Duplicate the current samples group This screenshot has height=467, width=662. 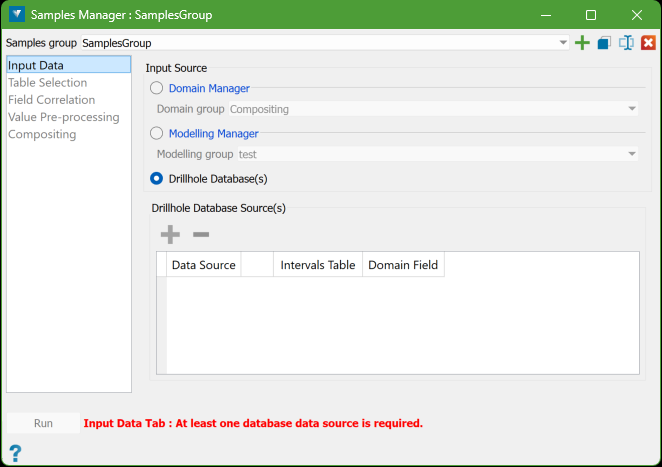604,43
